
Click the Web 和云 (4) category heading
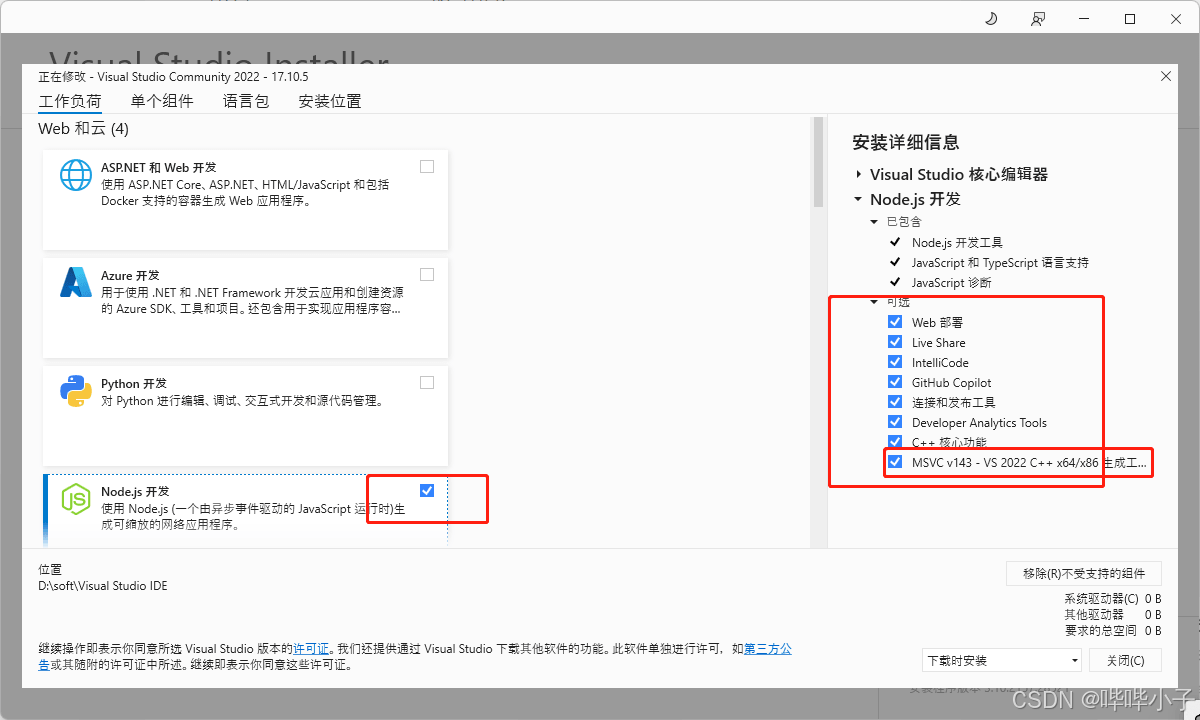84,129
